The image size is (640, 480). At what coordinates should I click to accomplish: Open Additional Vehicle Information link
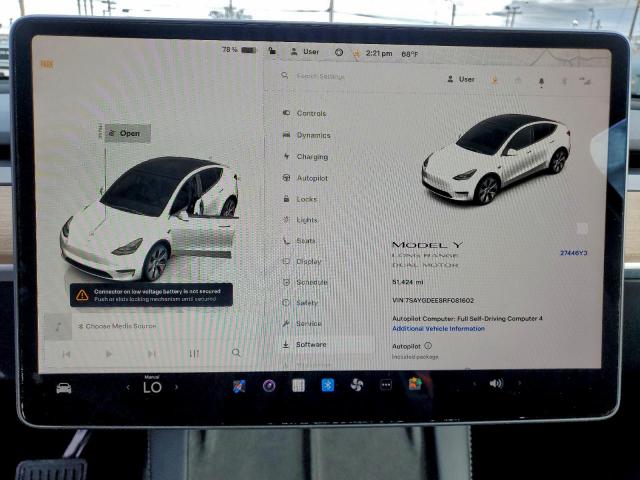[x=438, y=329]
